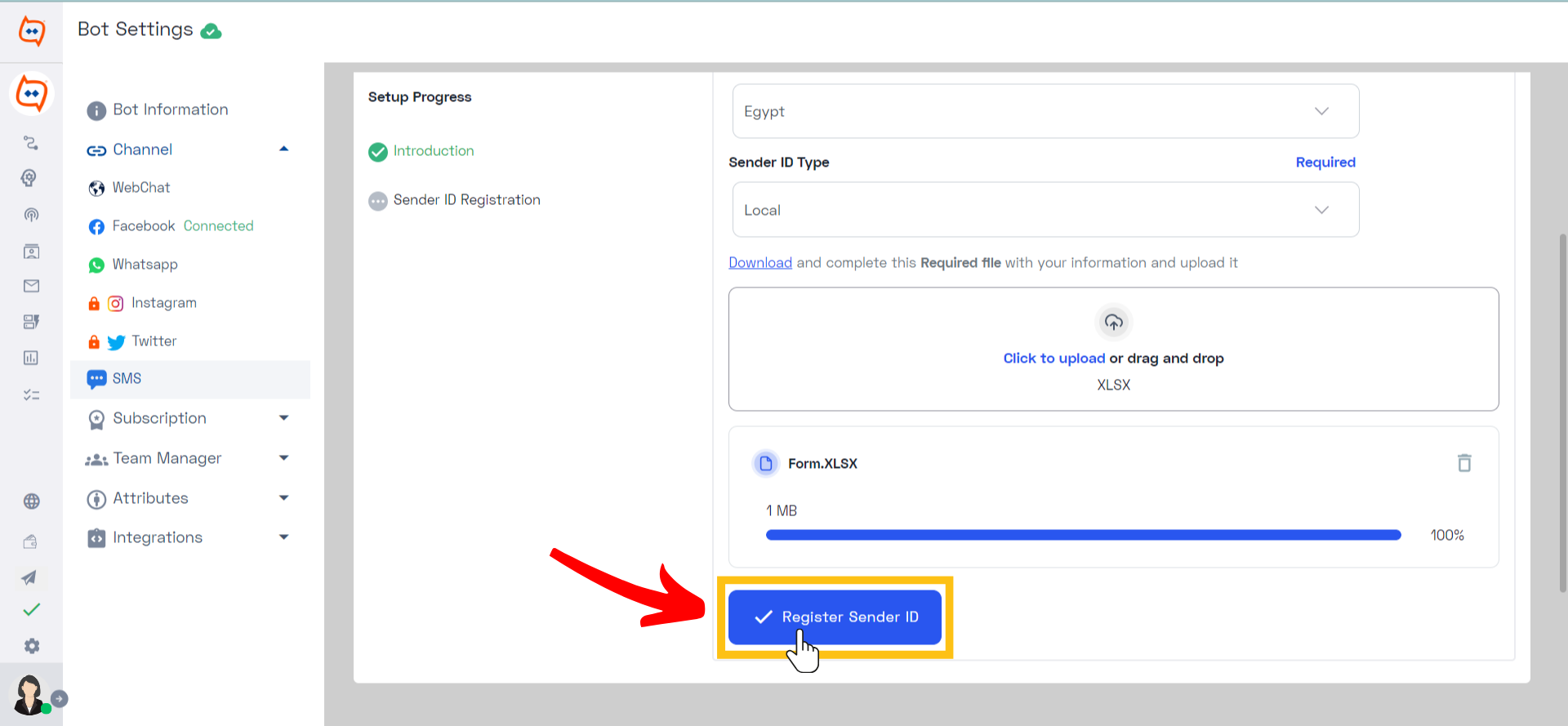Open the forms lightning icon in sidebar
Image resolution: width=1568 pixels, height=726 pixels.
point(31,322)
